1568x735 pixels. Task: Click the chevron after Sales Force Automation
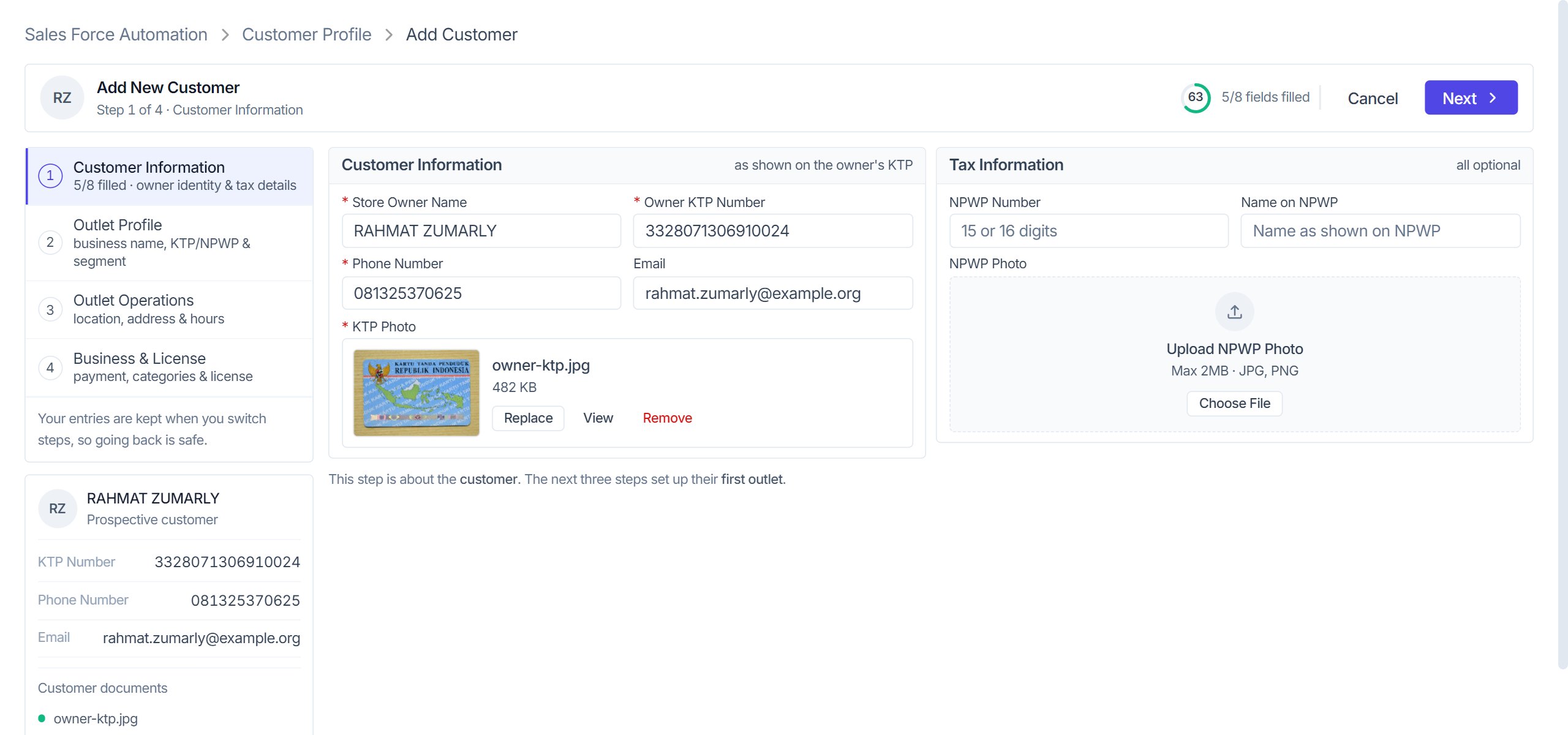225,35
